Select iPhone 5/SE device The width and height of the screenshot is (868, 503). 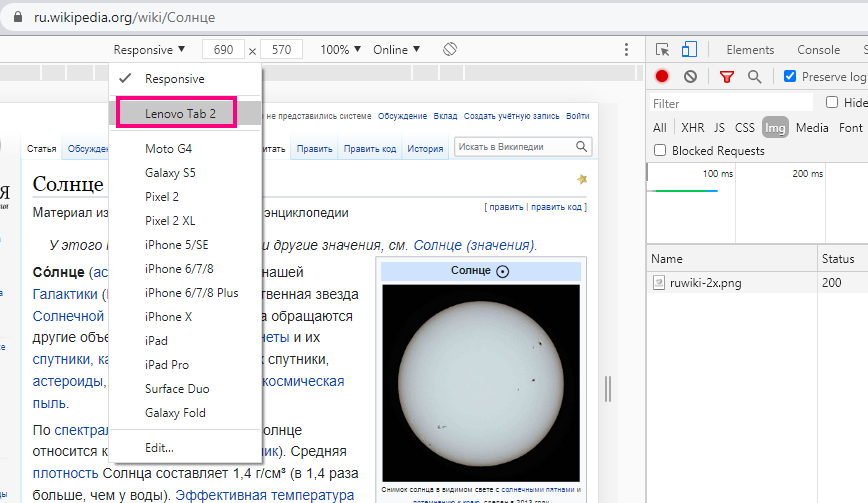185,245
